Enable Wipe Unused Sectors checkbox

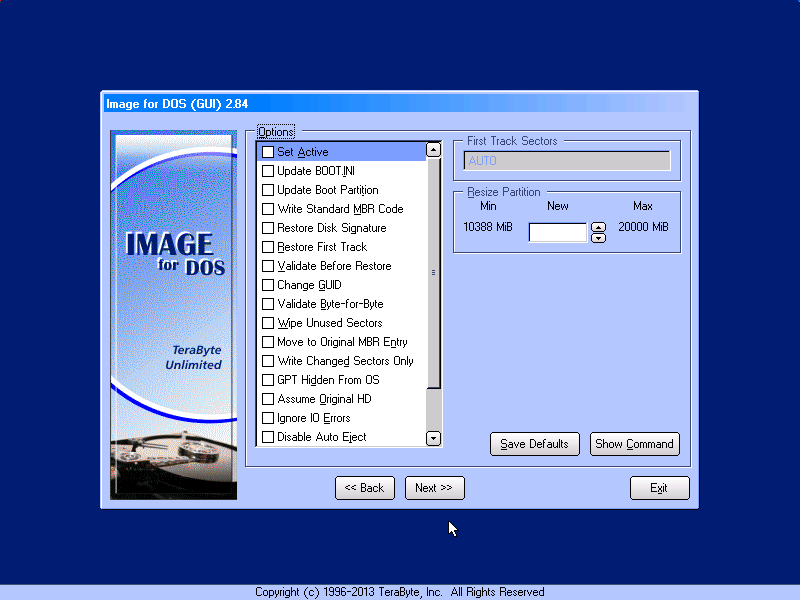[268, 323]
